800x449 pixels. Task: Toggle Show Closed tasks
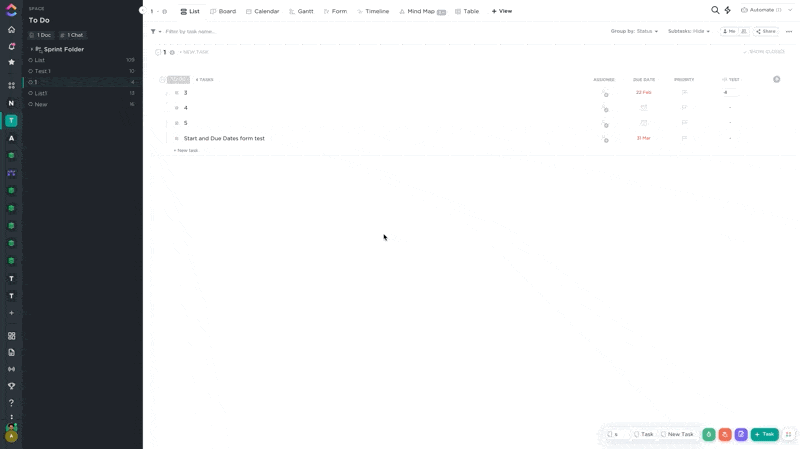[763, 52]
